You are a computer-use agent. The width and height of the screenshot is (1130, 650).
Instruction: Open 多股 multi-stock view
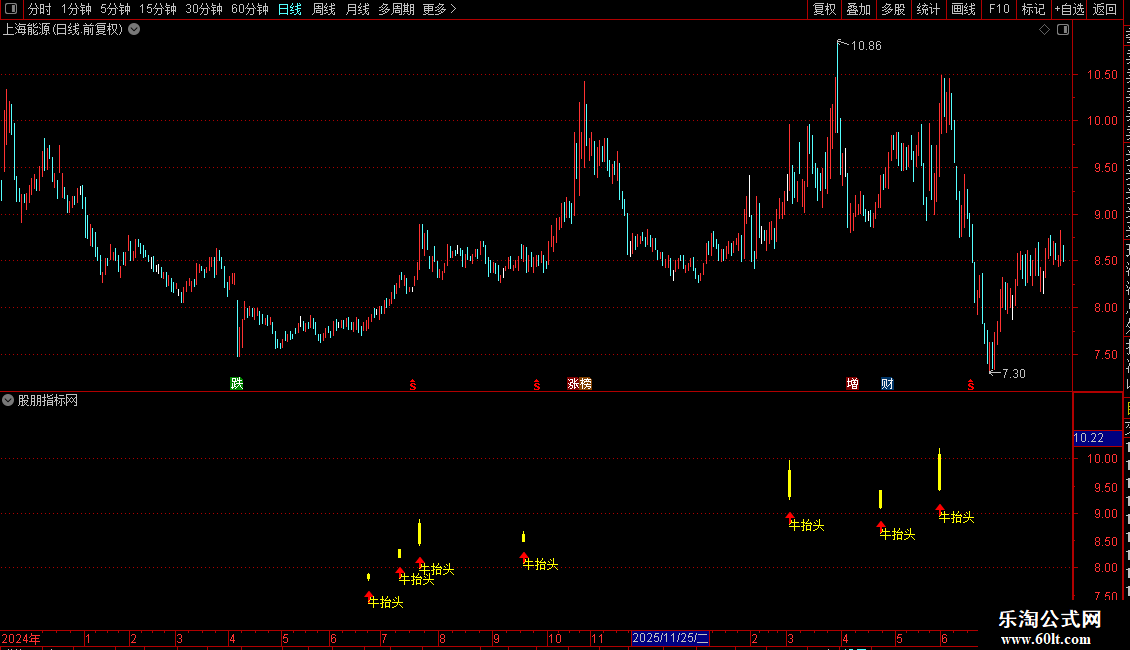tap(893, 9)
